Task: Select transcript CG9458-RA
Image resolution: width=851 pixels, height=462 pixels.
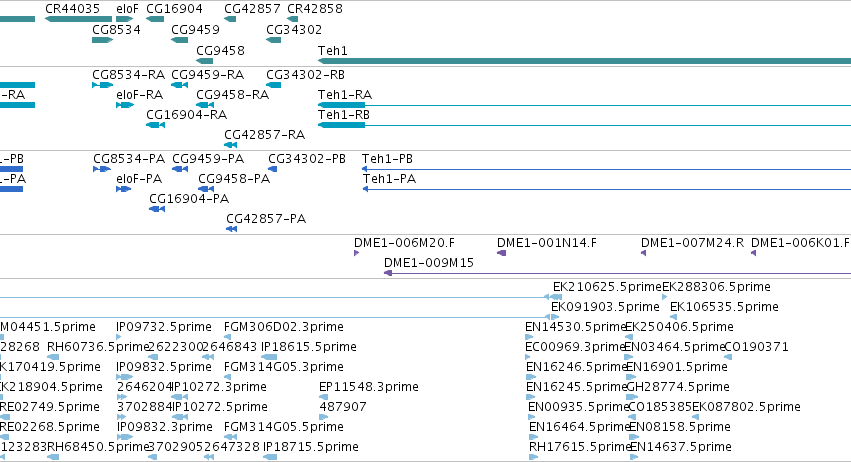Action: click(232, 95)
